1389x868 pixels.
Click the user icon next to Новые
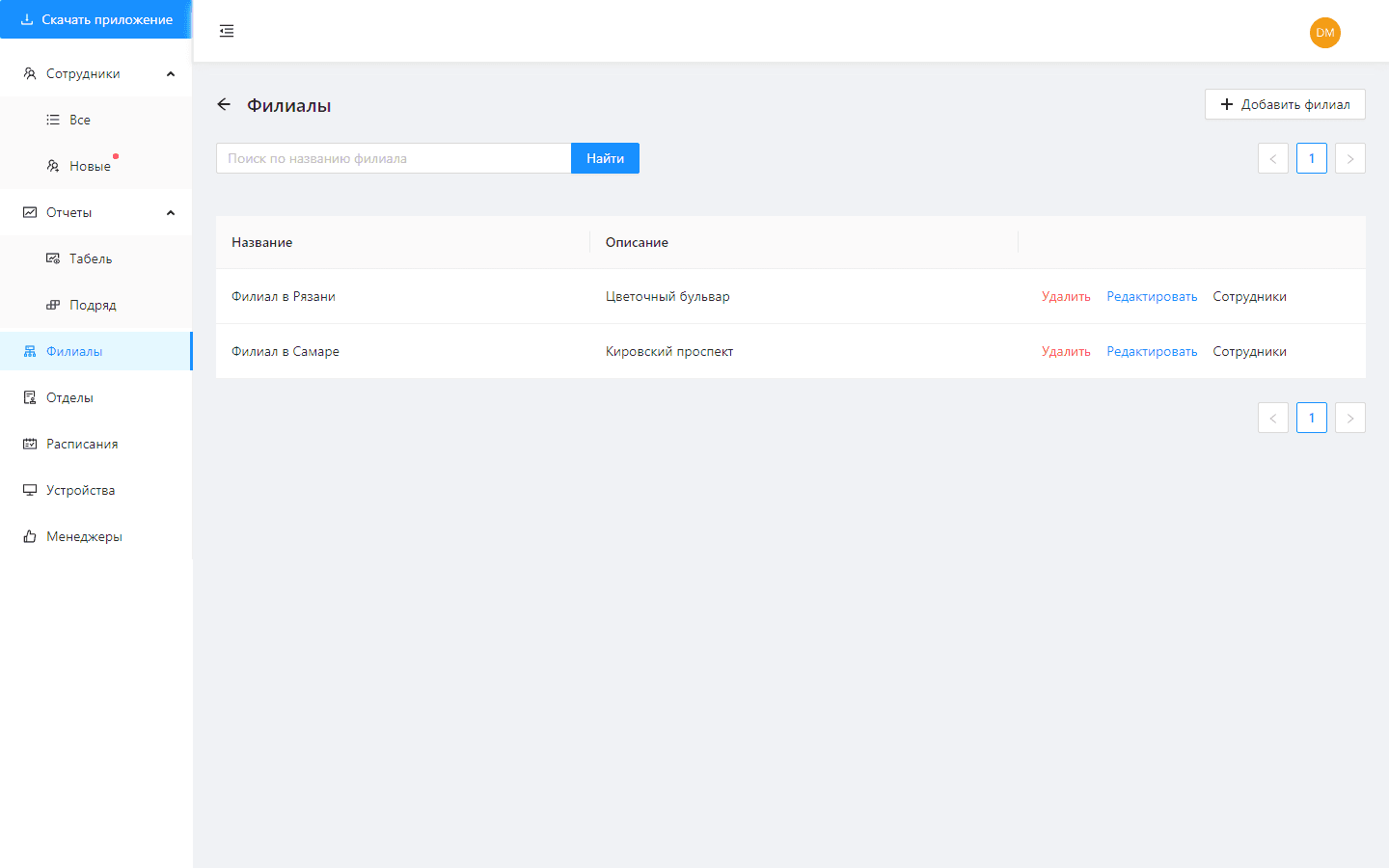click(53, 166)
